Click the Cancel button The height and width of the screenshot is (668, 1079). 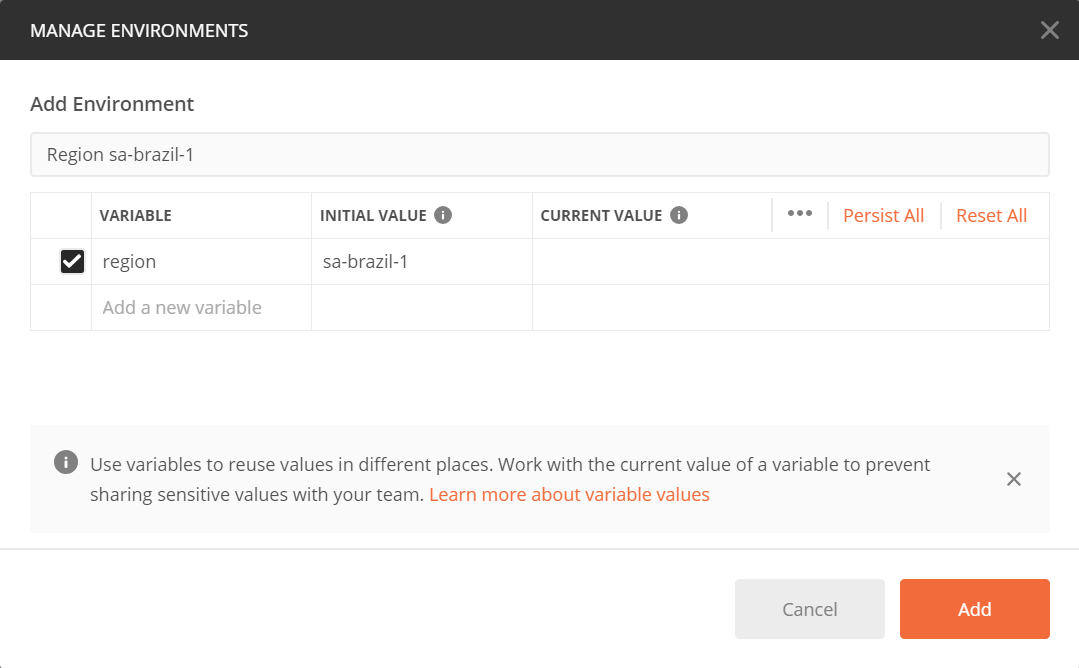click(809, 609)
